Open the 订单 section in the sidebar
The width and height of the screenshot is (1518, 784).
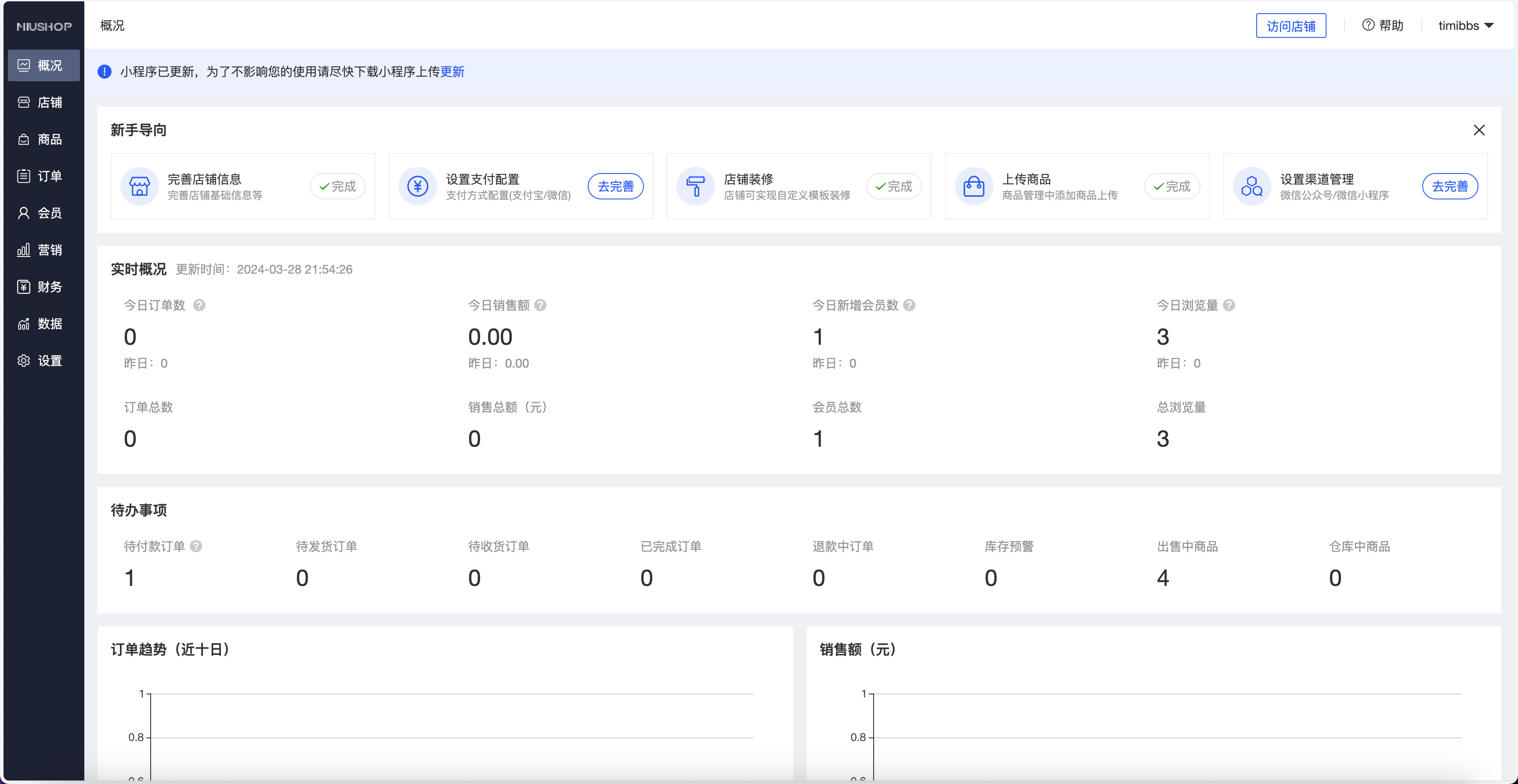(x=43, y=176)
